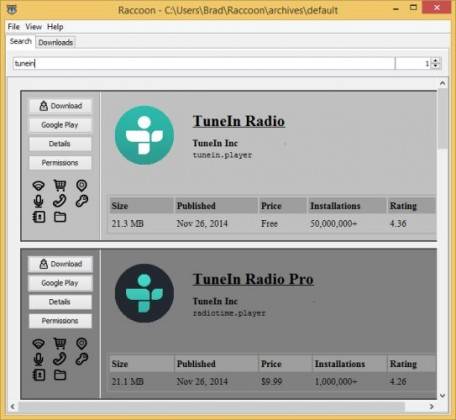Download the TuneIn Radio Pro app
The height and width of the screenshot is (420, 456).
60,264
